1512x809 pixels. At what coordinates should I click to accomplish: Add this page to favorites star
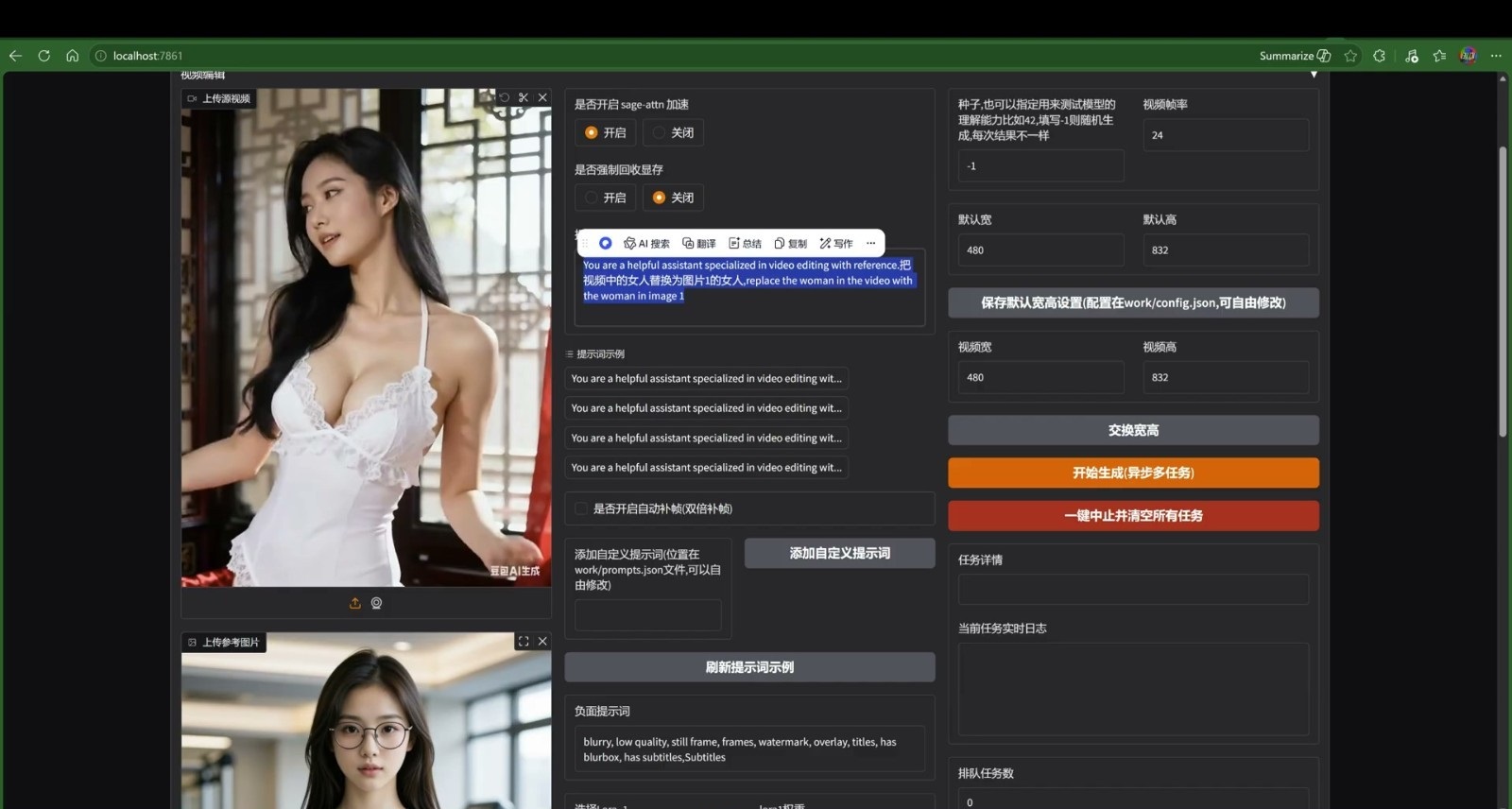[x=1350, y=56]
